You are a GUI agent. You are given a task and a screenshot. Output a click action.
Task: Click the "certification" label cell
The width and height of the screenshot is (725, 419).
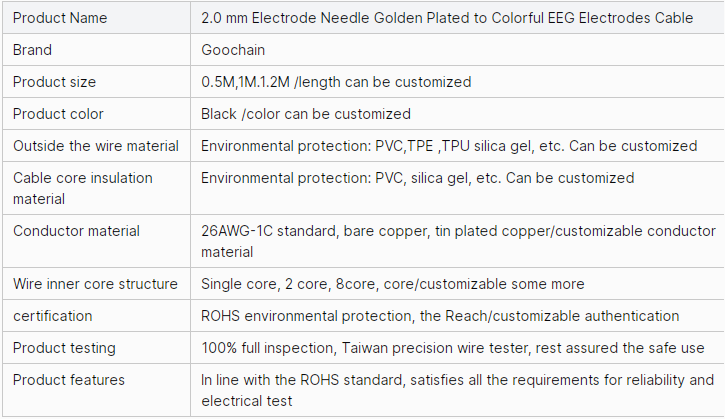(52, 316)
